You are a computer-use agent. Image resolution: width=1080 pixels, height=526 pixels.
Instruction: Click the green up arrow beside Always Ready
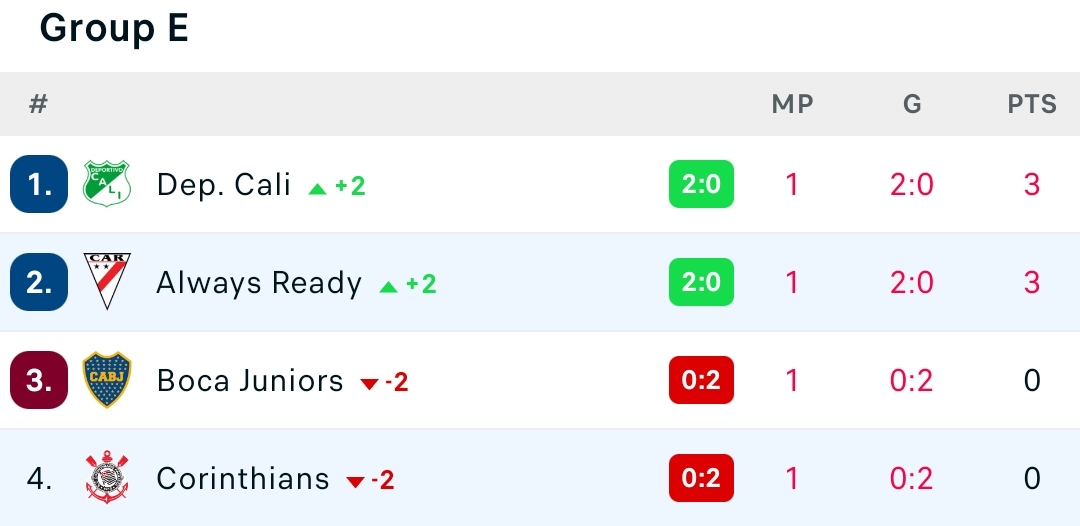(x=388, y=286)
